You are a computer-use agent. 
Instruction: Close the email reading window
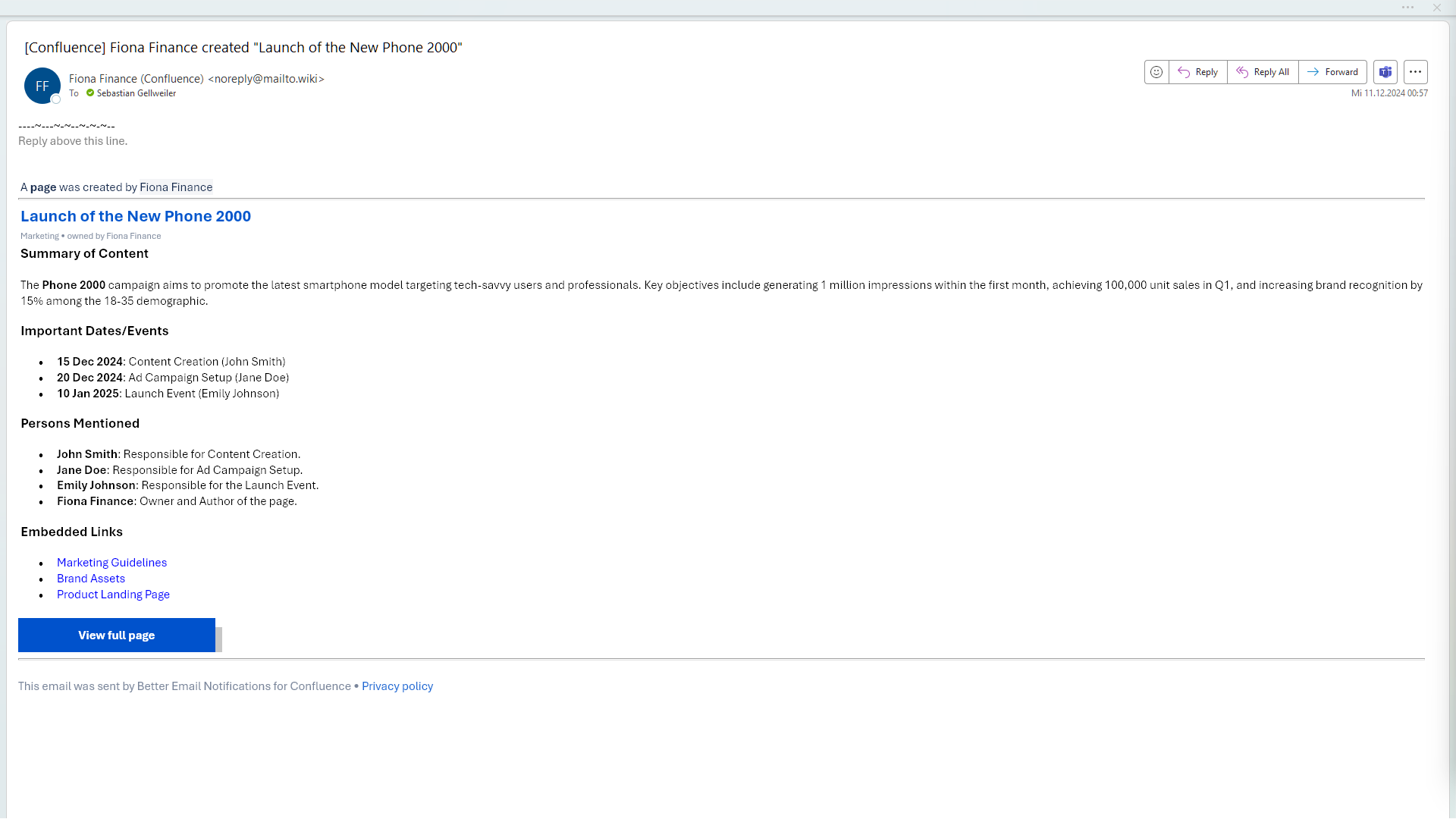[1436, 8]
